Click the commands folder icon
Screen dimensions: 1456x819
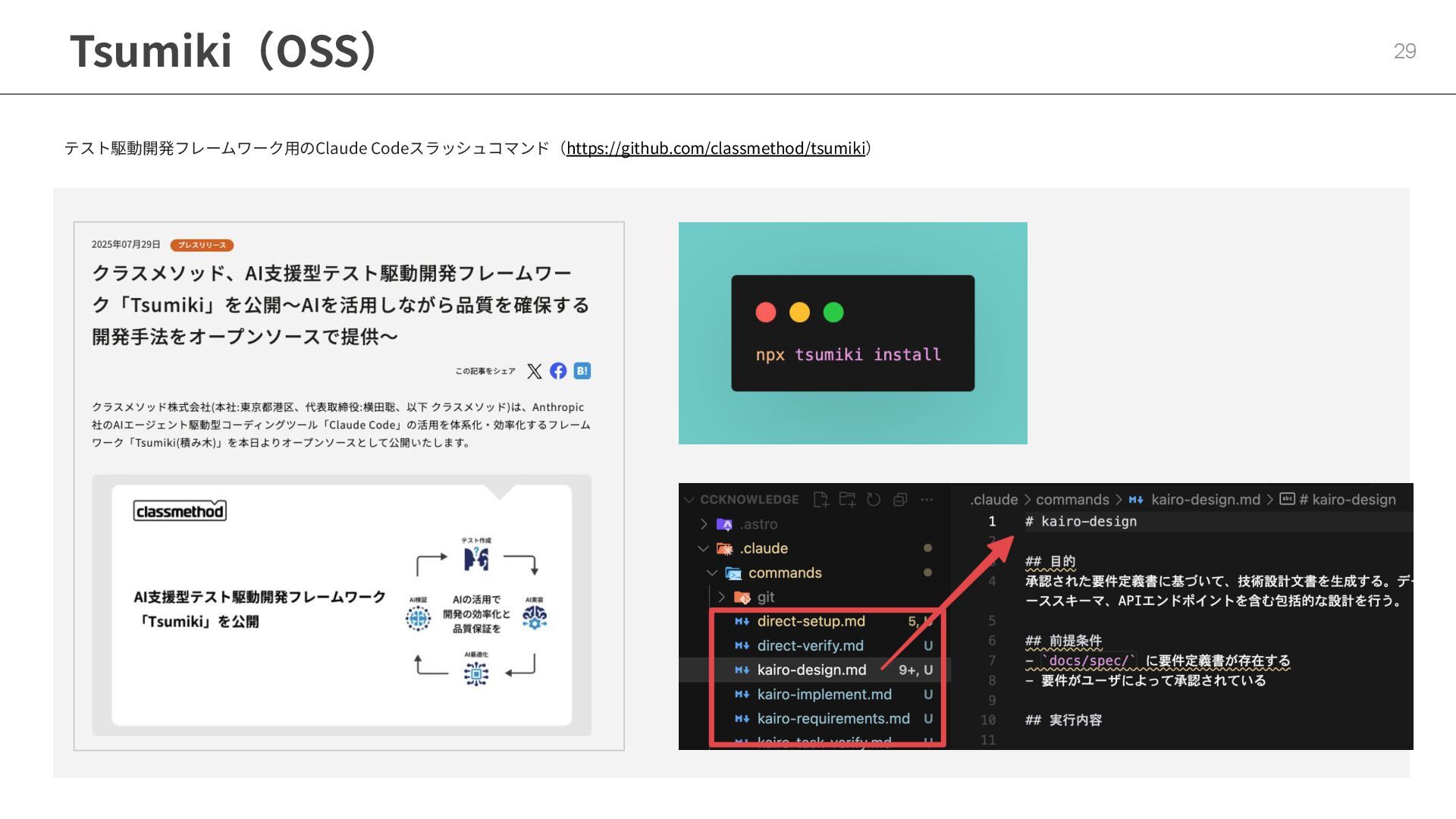(733, 573)
